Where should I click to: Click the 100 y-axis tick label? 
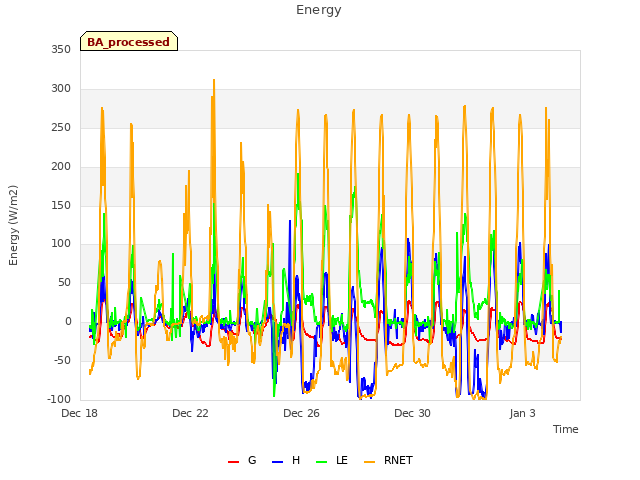61,244
